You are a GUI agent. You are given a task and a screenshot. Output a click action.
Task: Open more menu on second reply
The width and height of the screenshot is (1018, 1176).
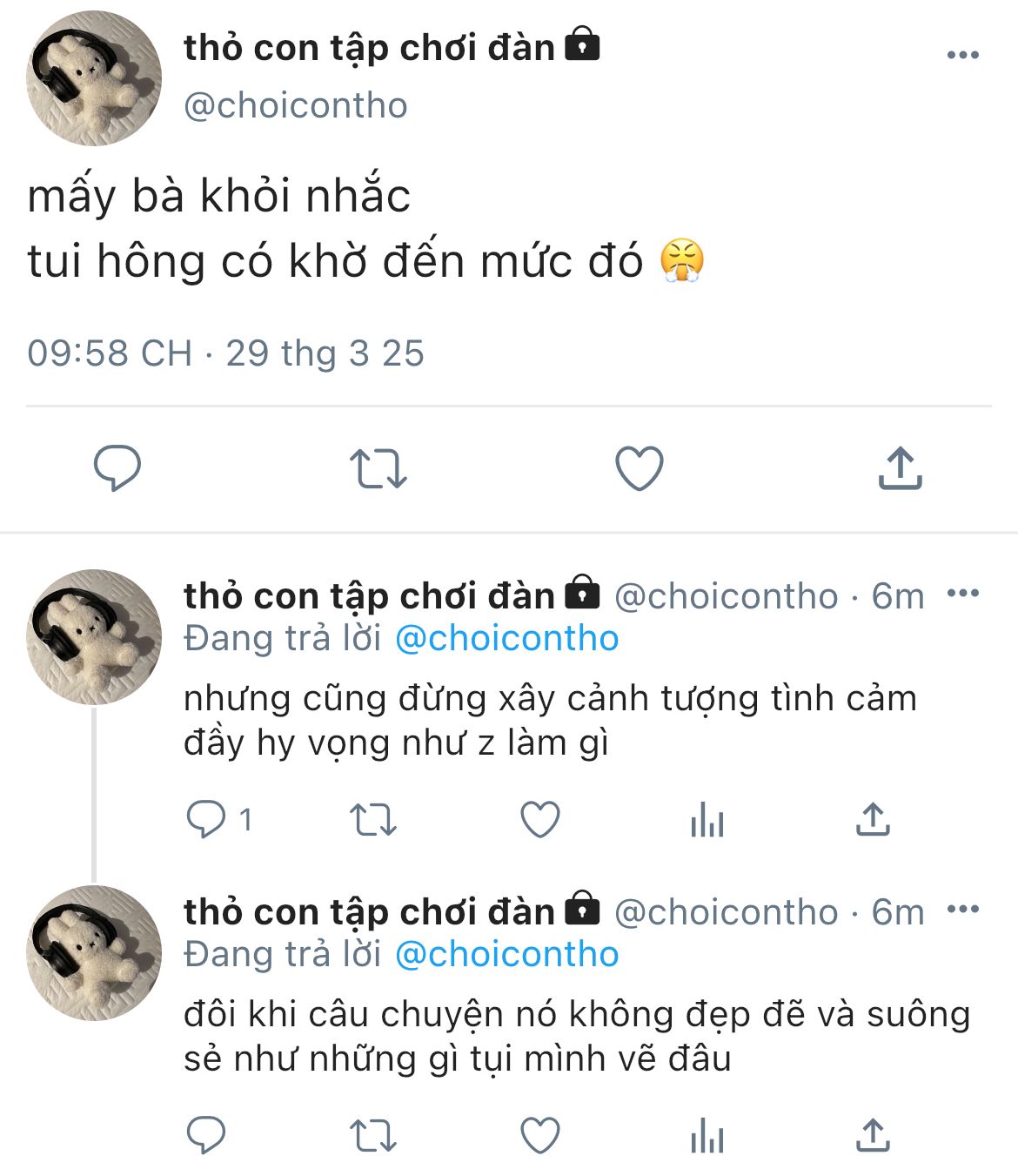(x=963, y=910)
